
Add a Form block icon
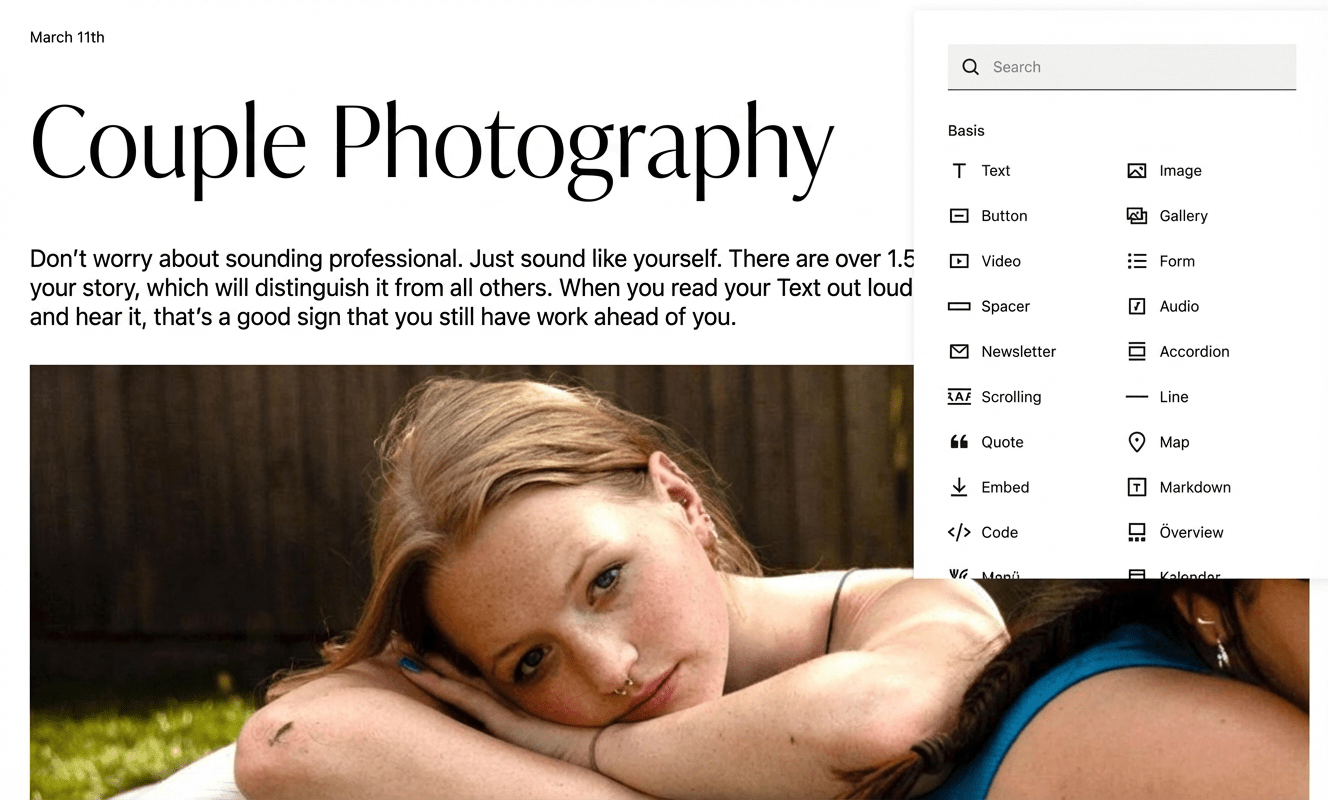point(1137,261)
